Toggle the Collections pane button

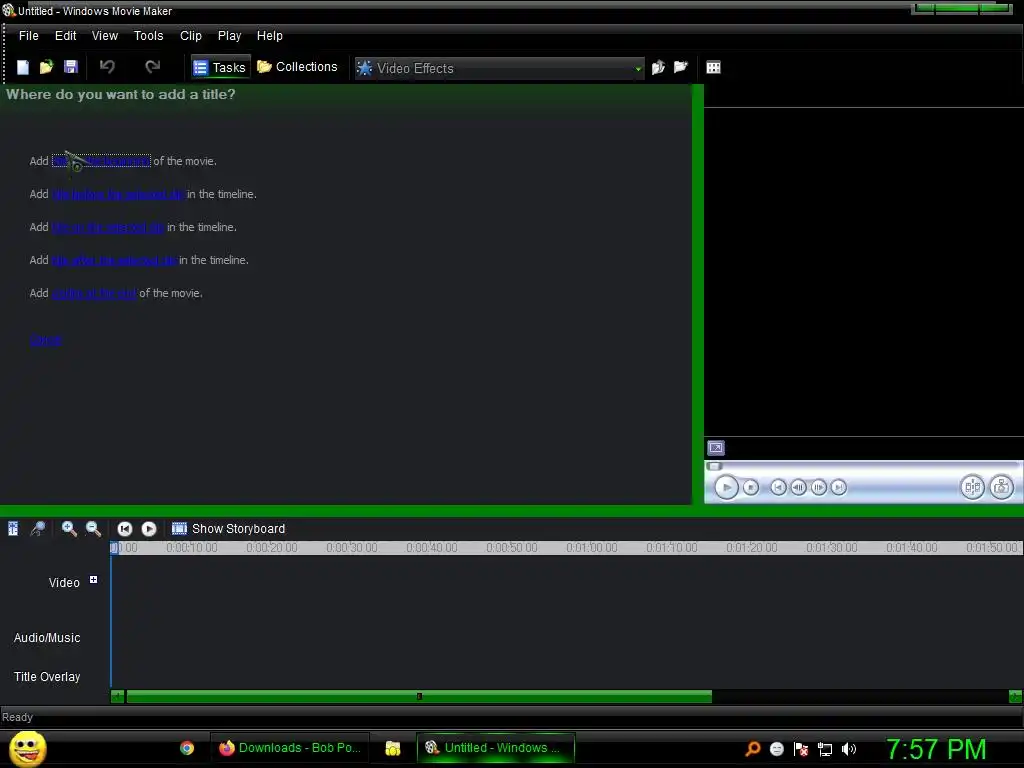pos(298,67)
